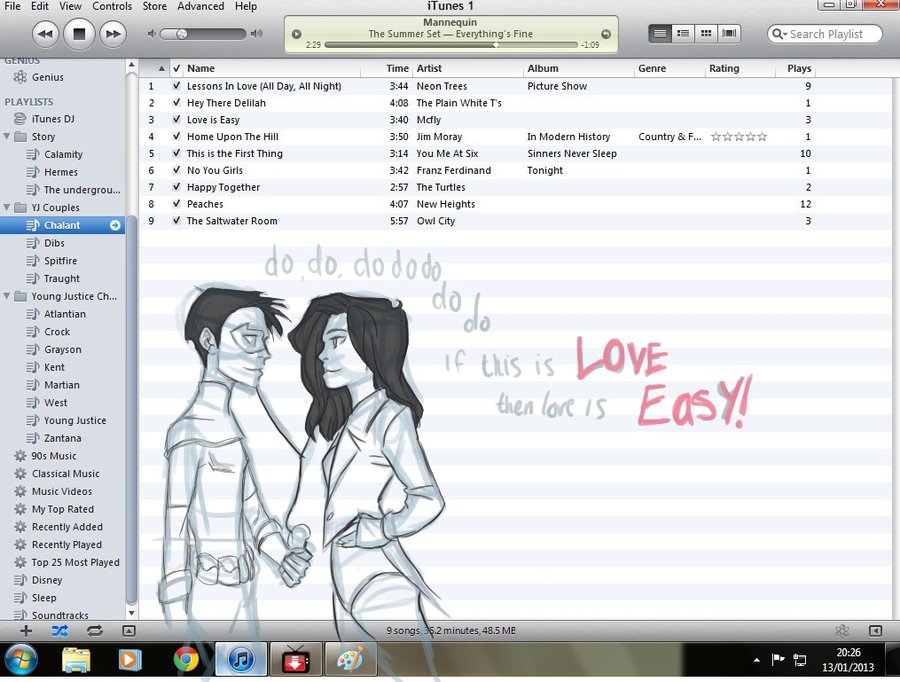Image resolution: width=900 pixels, height=682 pixels.
Task: Click the Previous track rewind button
Action: 45,34
